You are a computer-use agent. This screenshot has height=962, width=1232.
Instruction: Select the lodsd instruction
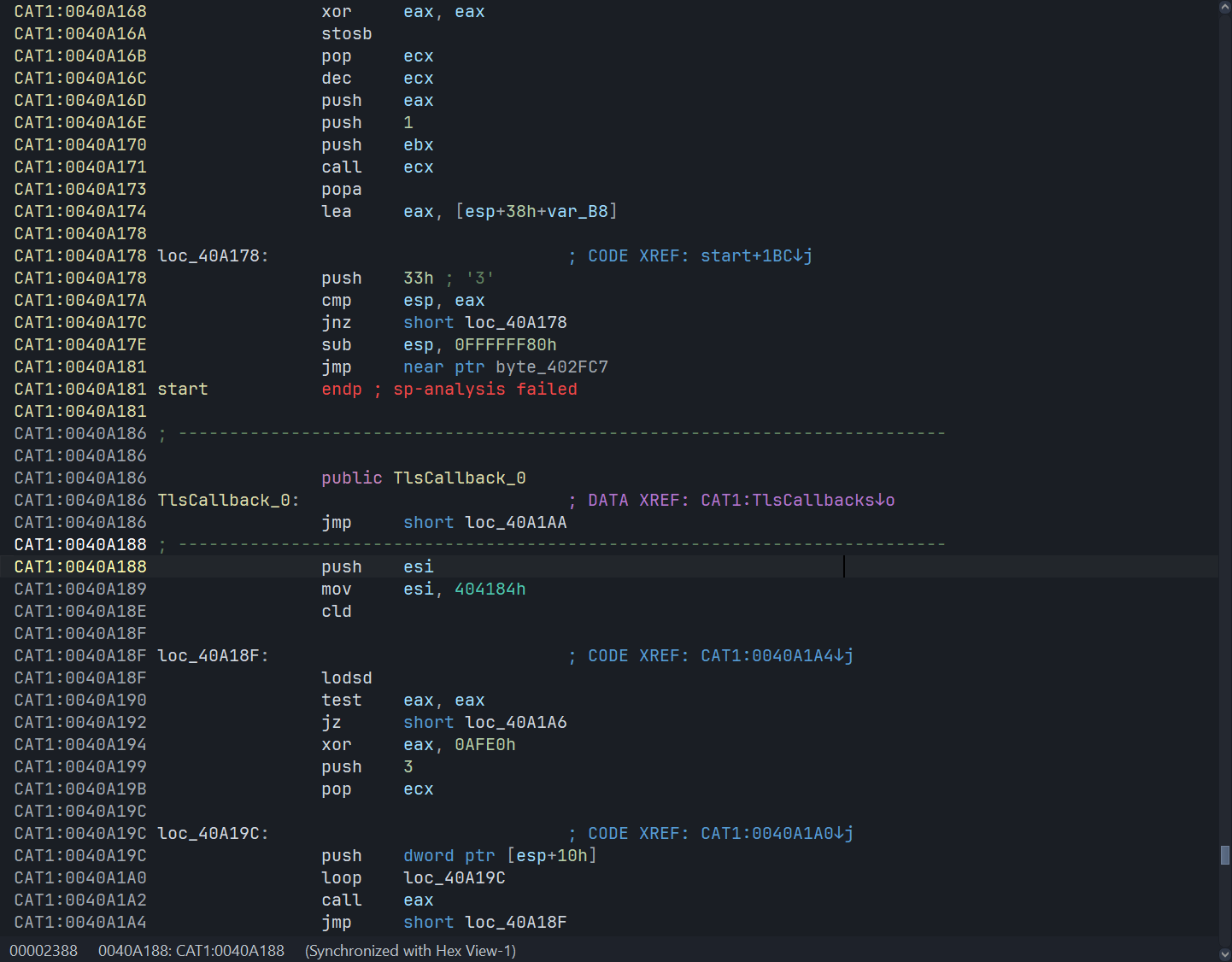click(346, 678)
